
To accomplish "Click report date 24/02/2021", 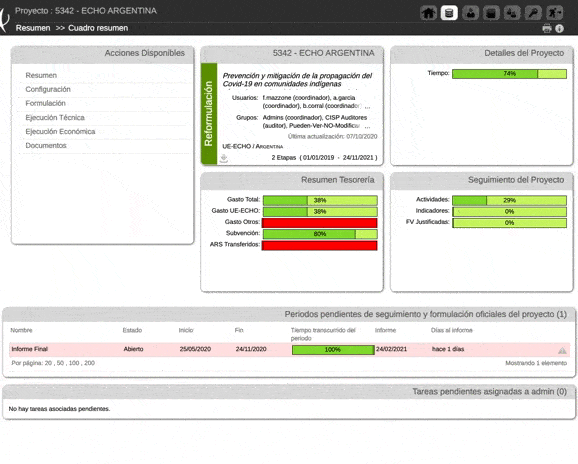I will 391,349.
